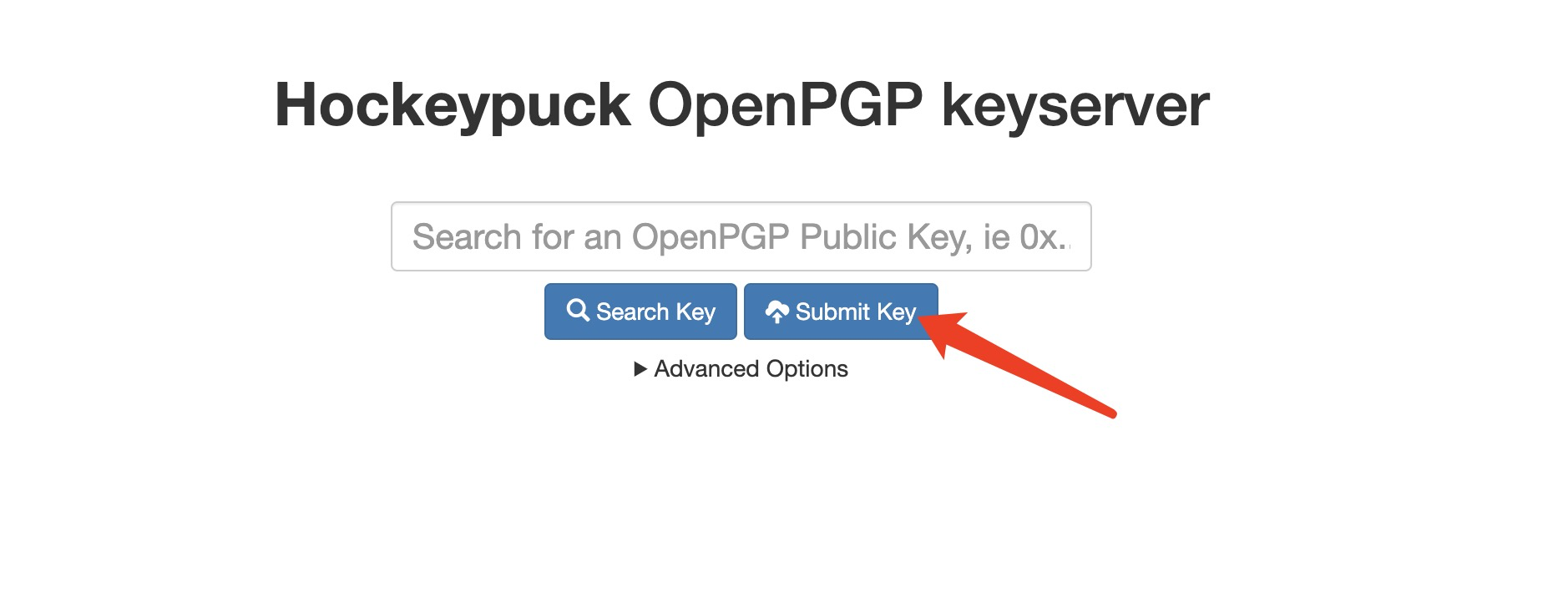Click inside the "Search for an OpenPGP Public Key" box
The height and width of the screenshot is (603, 1568).
[x=741, y=236]
